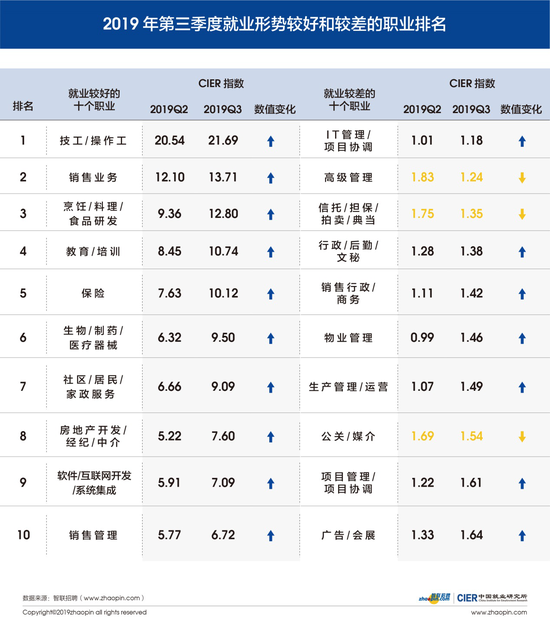Click the up arrow beside 1.38
Image resolution: width=550 pixels, height=630 pixels.
point(522,252)
